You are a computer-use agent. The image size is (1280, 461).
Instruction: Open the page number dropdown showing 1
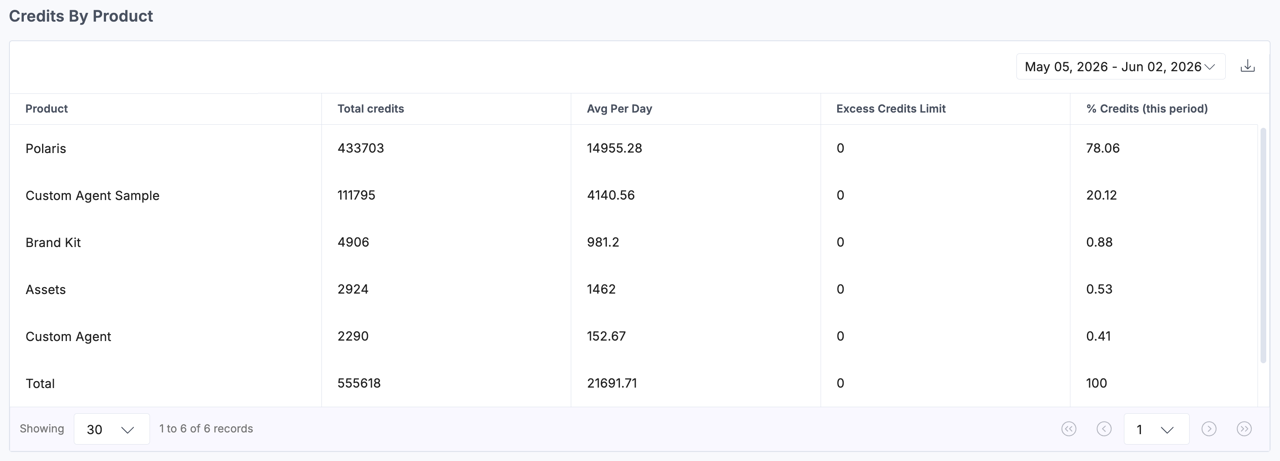1156,429
